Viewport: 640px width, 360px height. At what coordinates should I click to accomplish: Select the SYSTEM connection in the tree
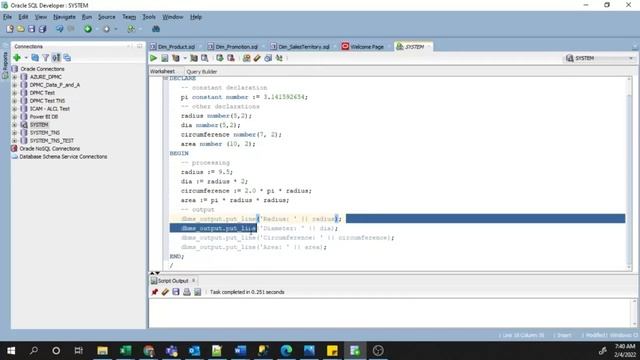coord(39,124)
